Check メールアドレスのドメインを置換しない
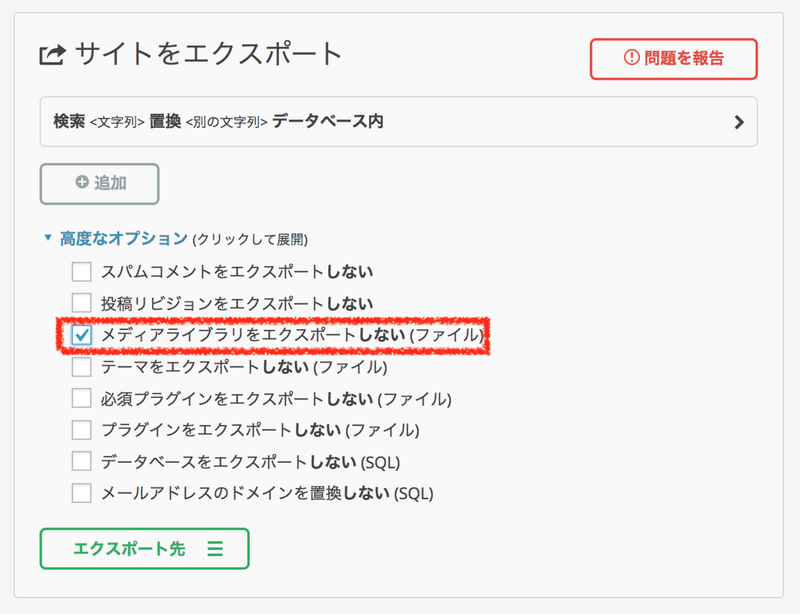 point(82,493)
